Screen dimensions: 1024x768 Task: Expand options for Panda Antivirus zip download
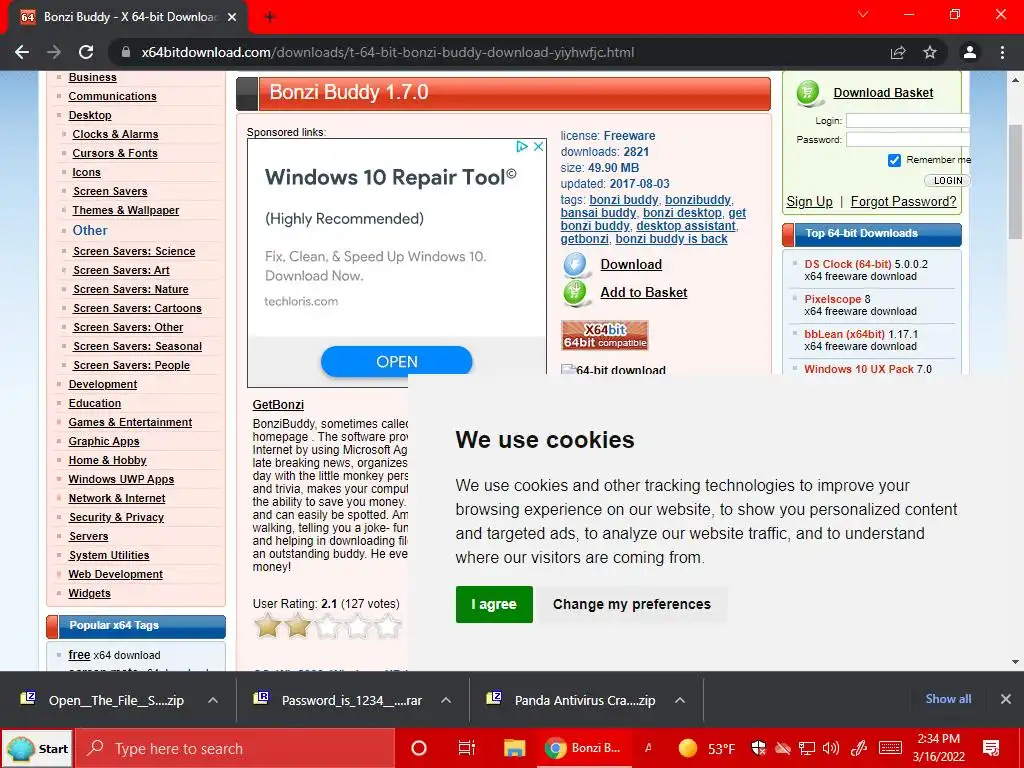click(x=680, y=700)
